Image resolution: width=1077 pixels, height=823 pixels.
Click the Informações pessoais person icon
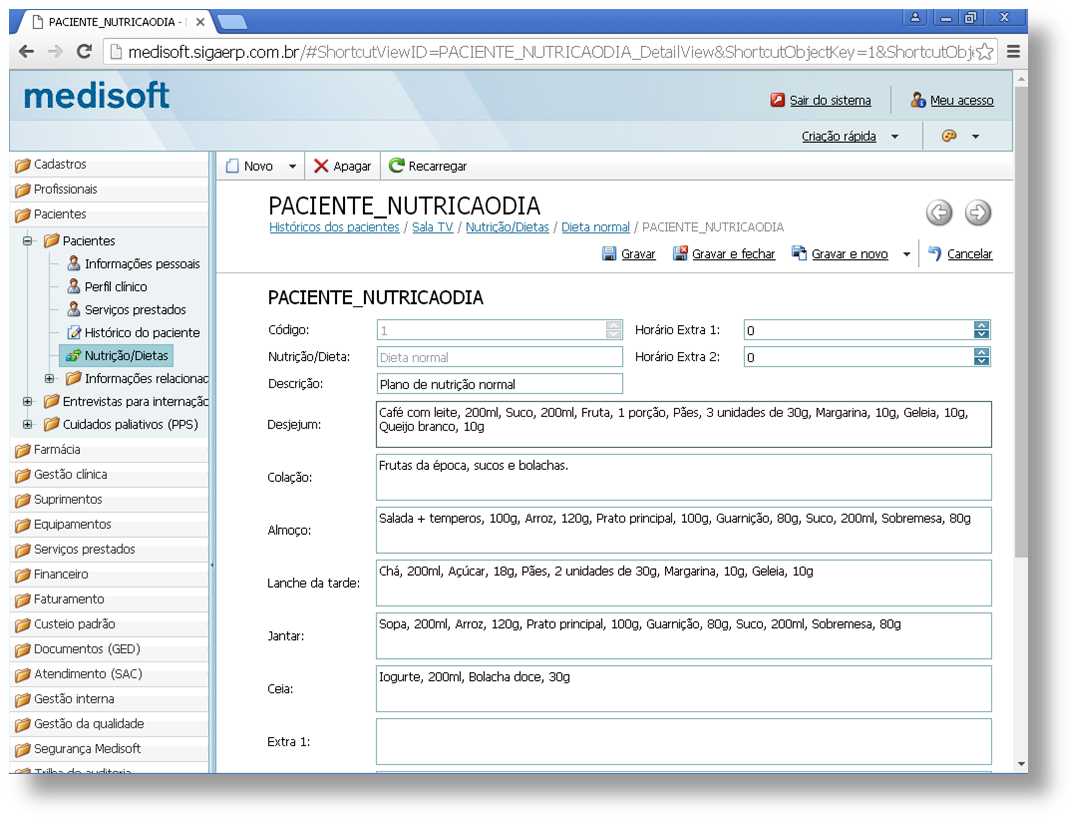click(73, 263)
